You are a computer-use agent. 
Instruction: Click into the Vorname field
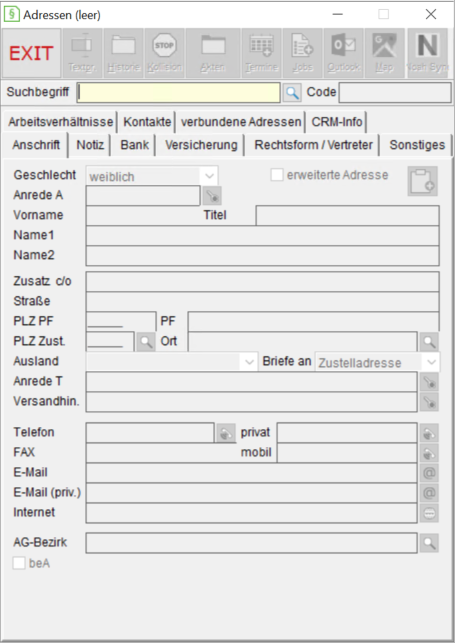143,215
